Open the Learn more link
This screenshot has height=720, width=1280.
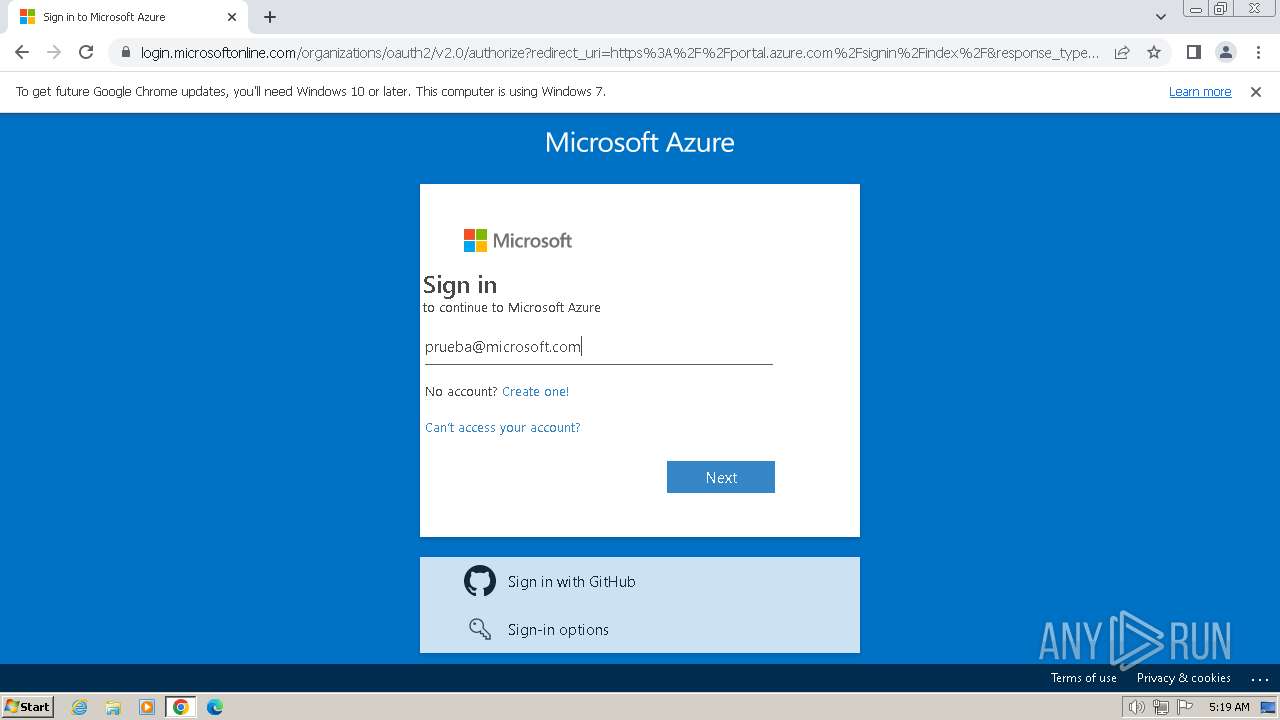pyautogui.click(x=1200, y=92)
